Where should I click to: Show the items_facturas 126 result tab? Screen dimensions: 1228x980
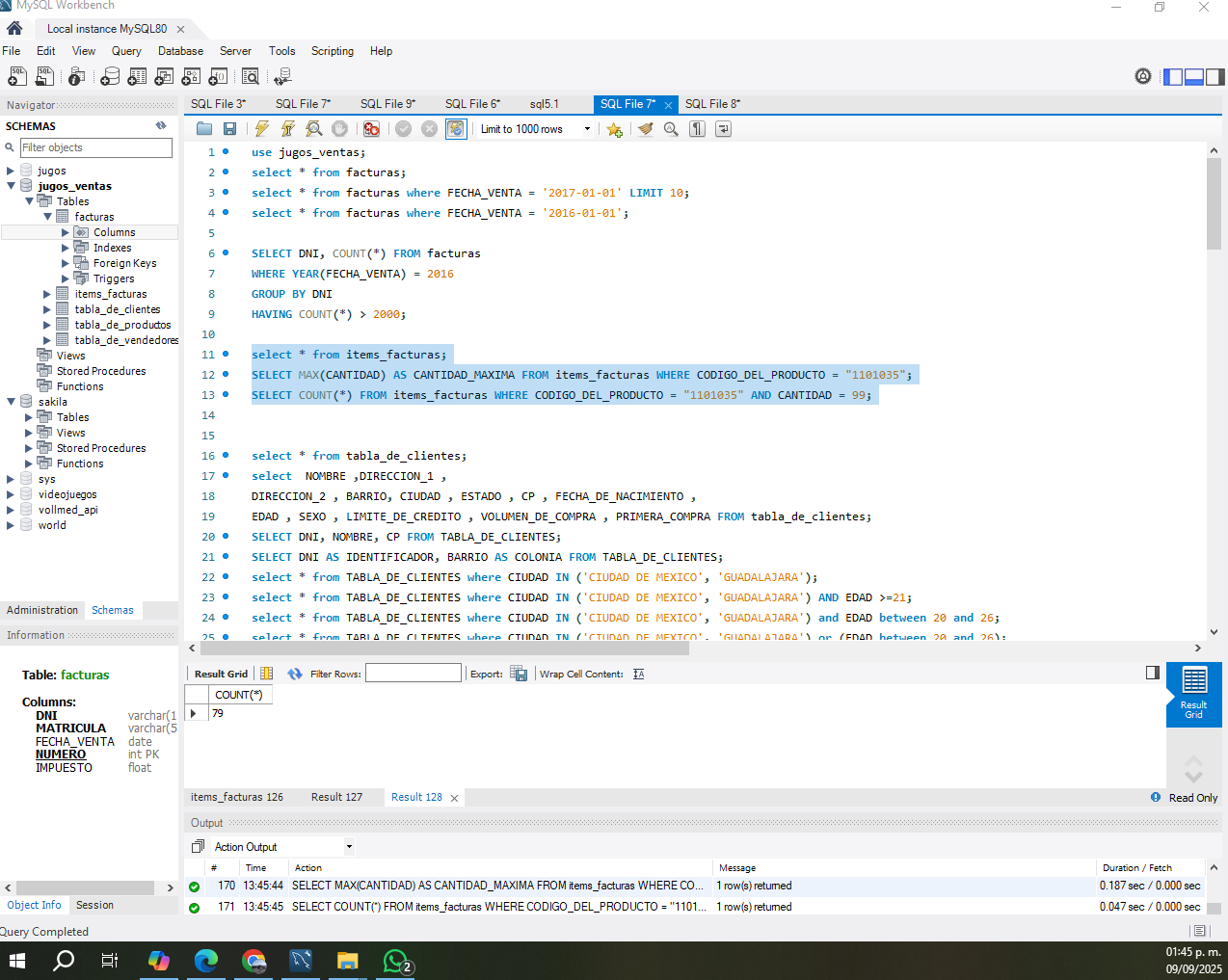click(x=237, y=797)
